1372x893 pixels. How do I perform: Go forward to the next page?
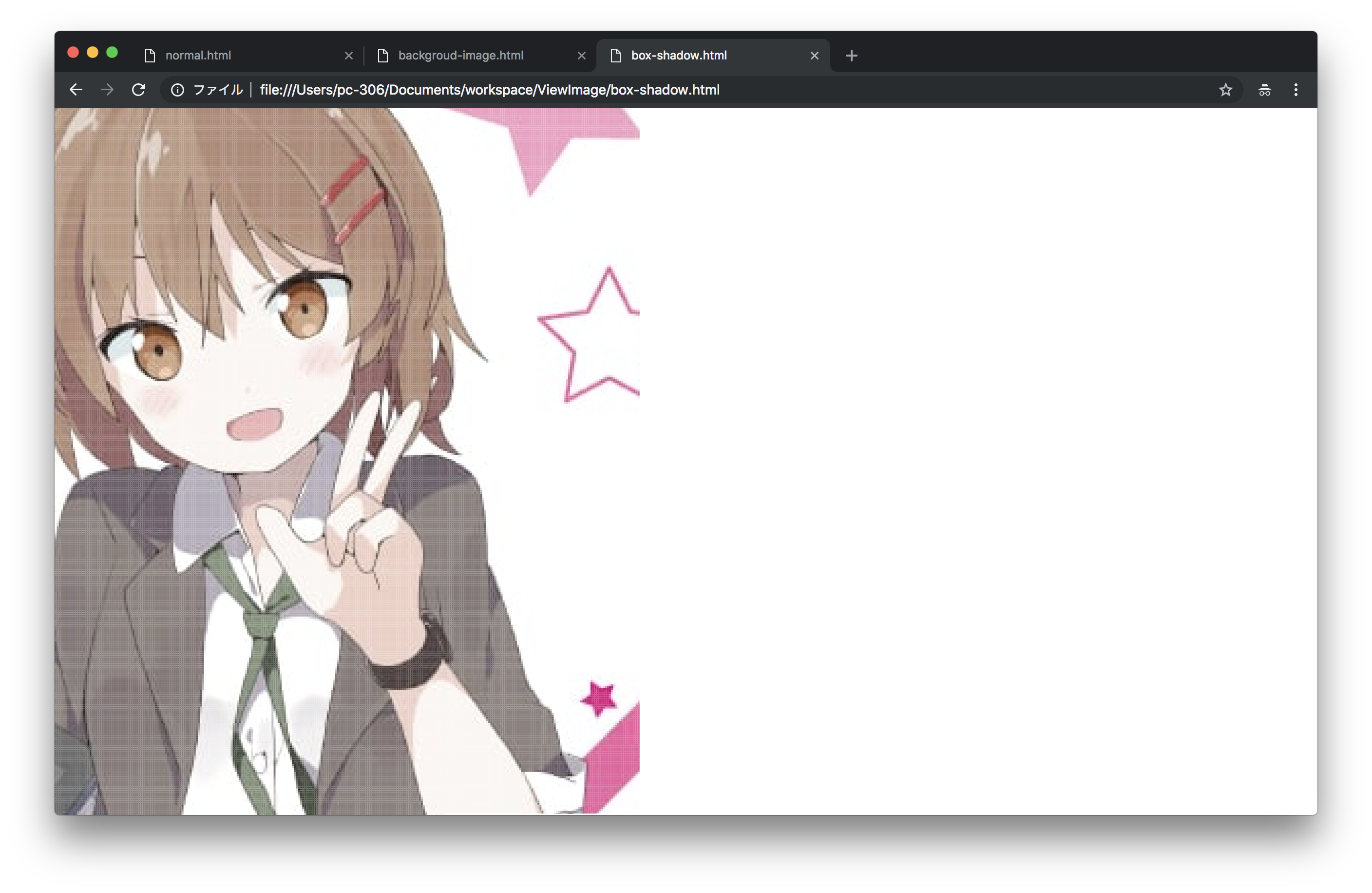tap(107, 89)
